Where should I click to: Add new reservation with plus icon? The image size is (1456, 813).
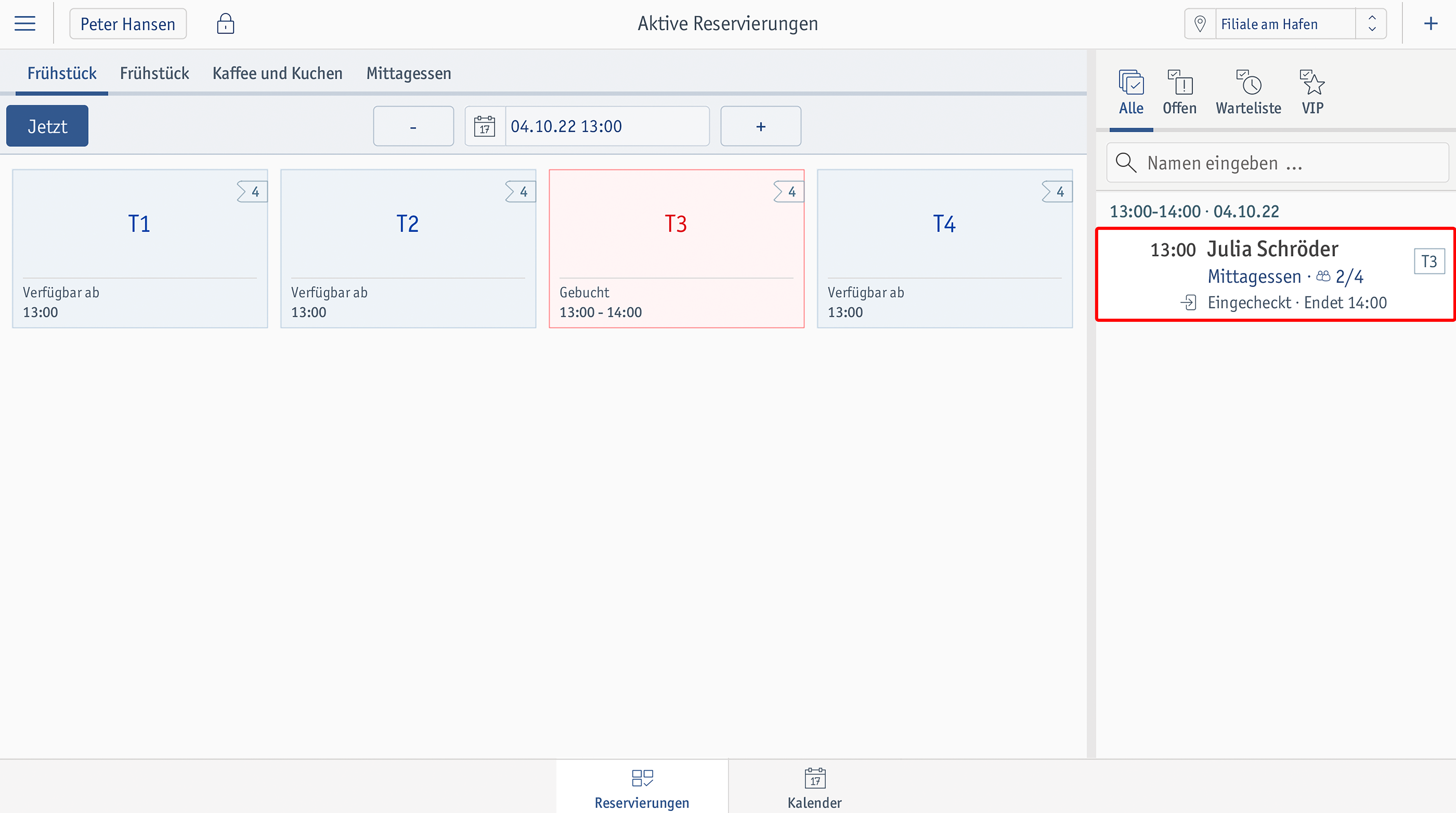(x=1431, y=24)
